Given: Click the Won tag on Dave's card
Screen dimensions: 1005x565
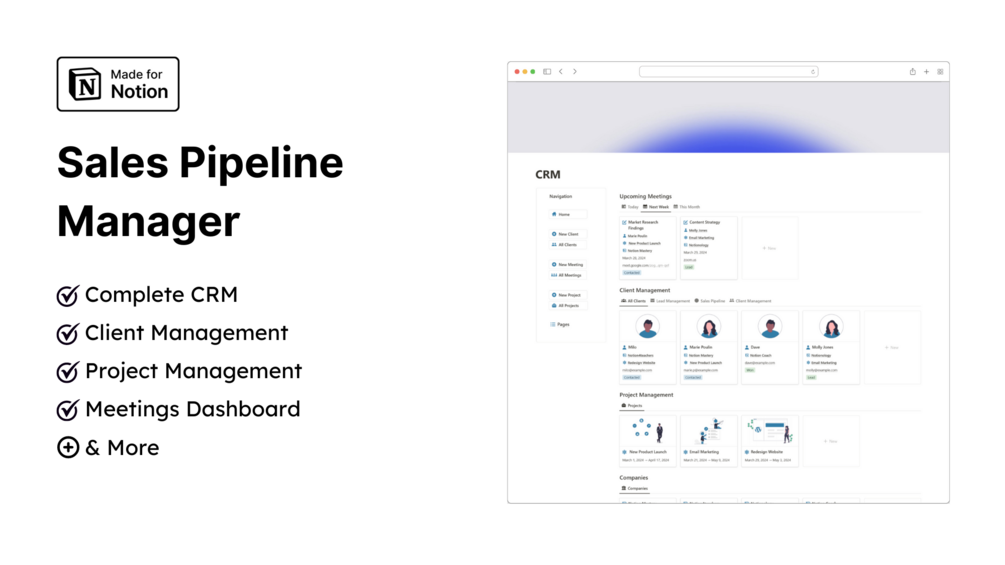Looking at the screenshot, I should (750, 370).
